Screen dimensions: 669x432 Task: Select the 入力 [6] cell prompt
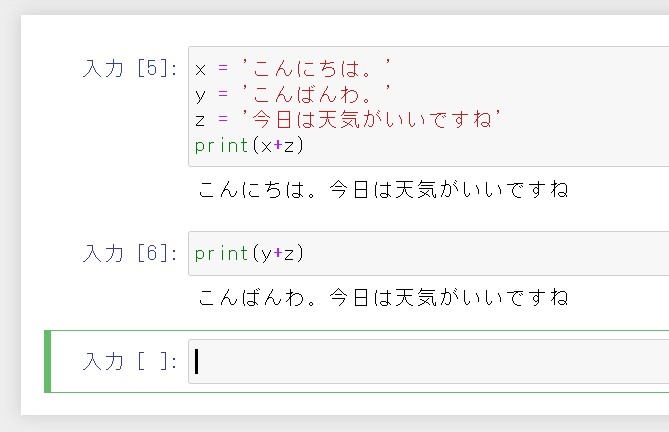(x=130, y=253)
